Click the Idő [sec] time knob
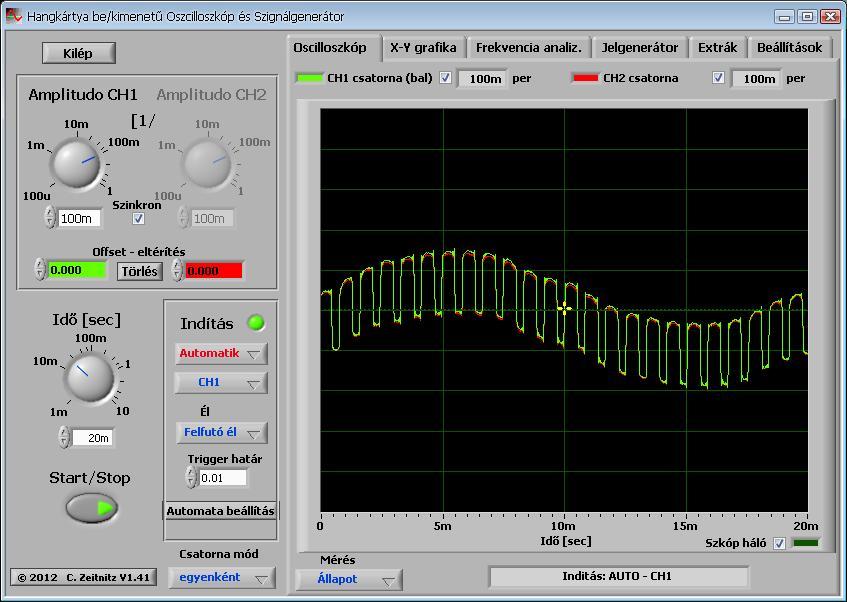The image size is (847, 602). [89, 377]
